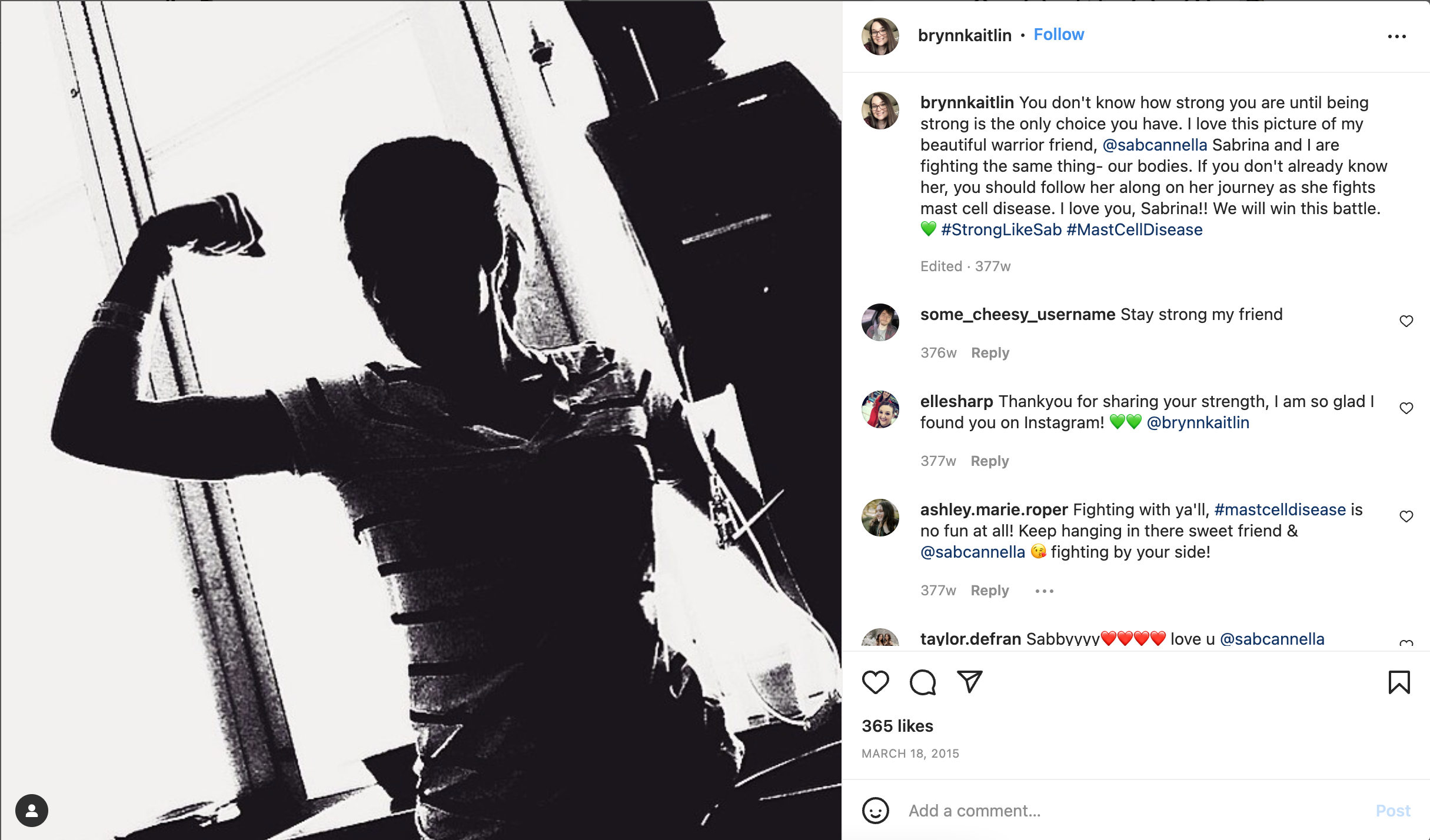View the 365 likes list
Viewport: 1430px width, 840px height.
[x=897, y=726]
